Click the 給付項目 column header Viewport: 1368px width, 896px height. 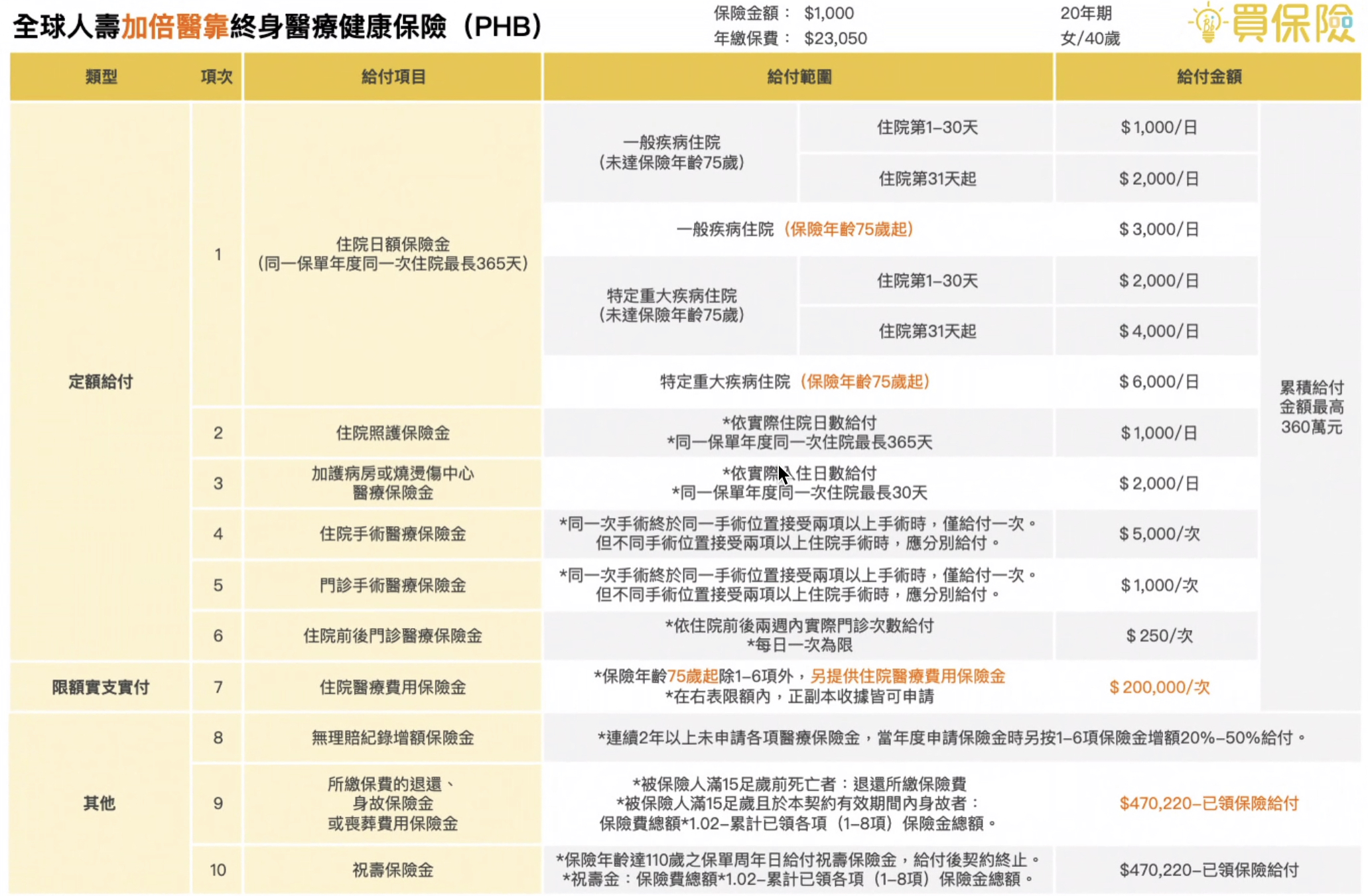[x=393, y=77]
